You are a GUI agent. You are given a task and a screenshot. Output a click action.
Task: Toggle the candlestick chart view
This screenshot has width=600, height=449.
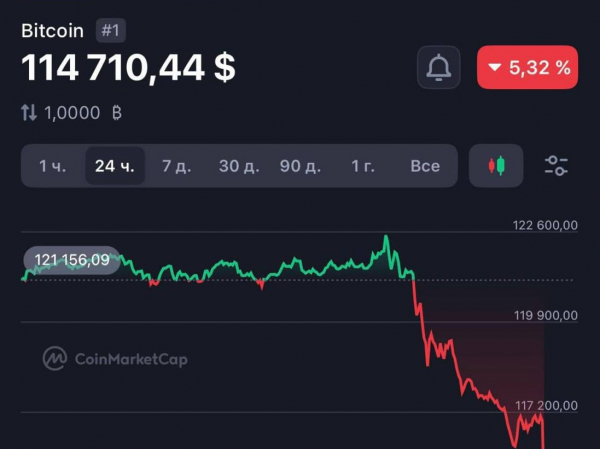tap(496, 166)
